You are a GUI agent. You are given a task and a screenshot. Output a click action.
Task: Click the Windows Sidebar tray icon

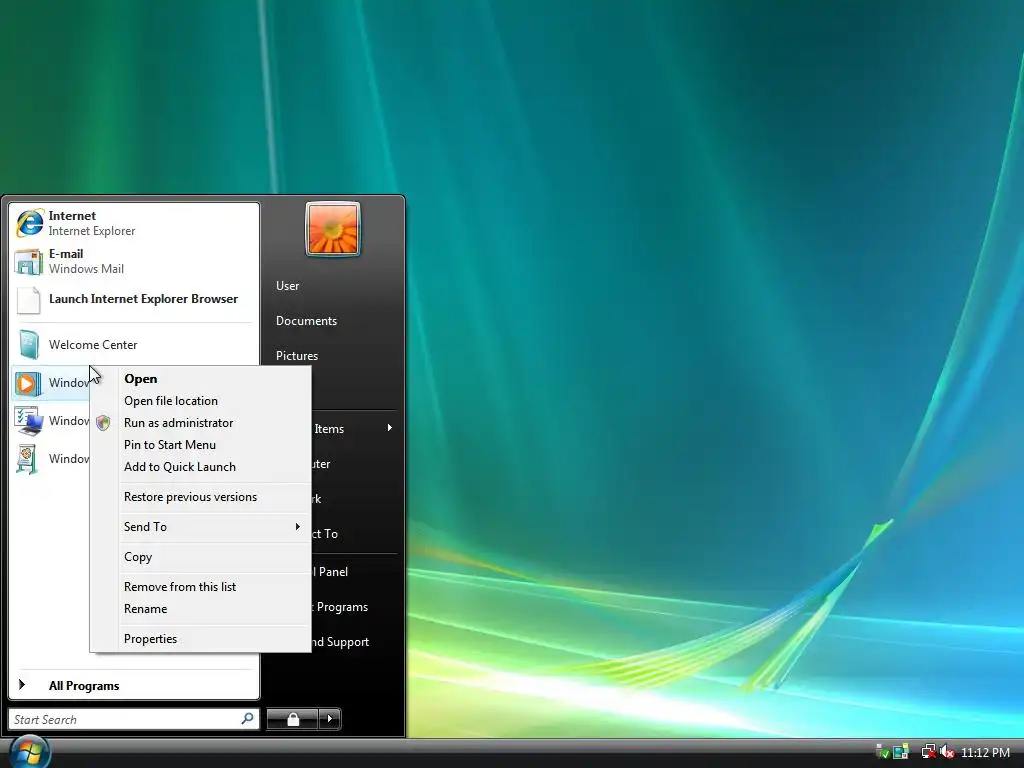point(901,752)
